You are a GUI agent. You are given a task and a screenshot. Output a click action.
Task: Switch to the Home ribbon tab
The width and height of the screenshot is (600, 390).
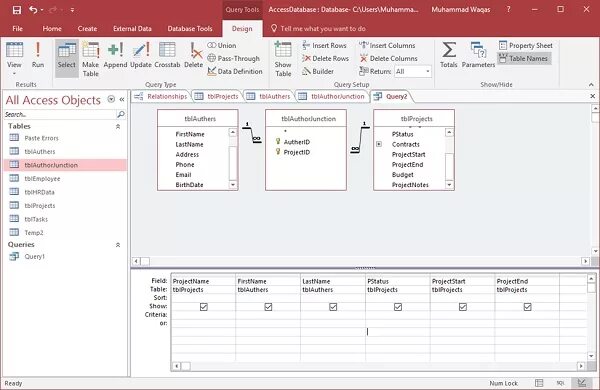point(52,28)
